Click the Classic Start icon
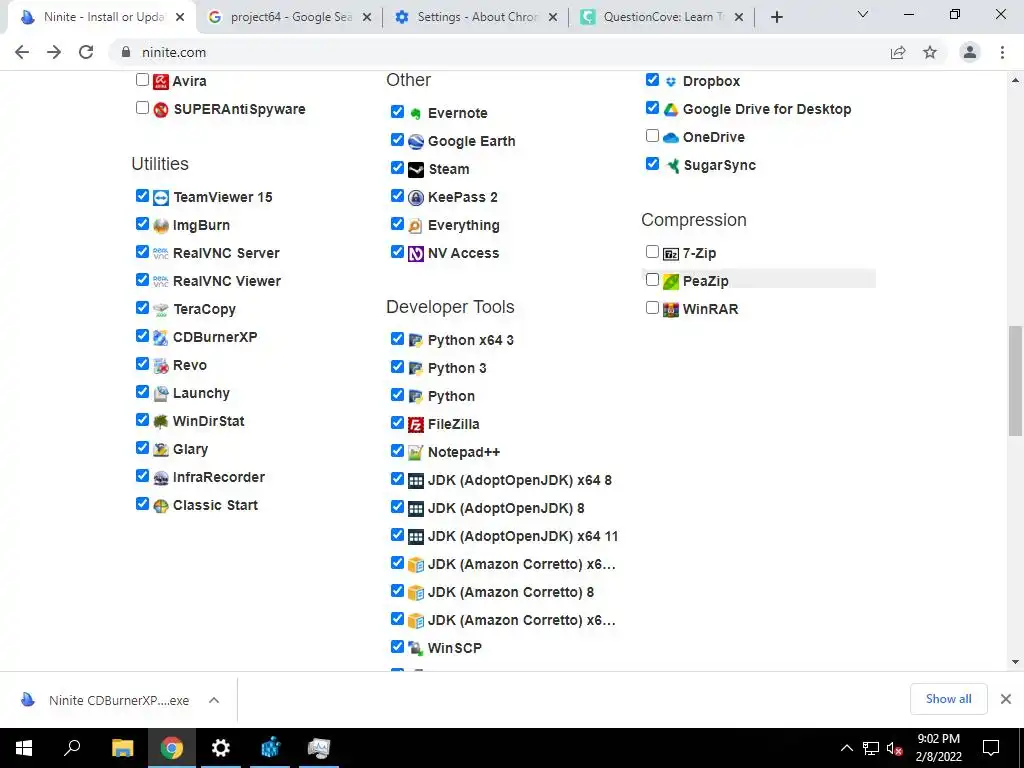Viewport: 1024px width, 768px height. pyautogui.click(x=161, y=506)
